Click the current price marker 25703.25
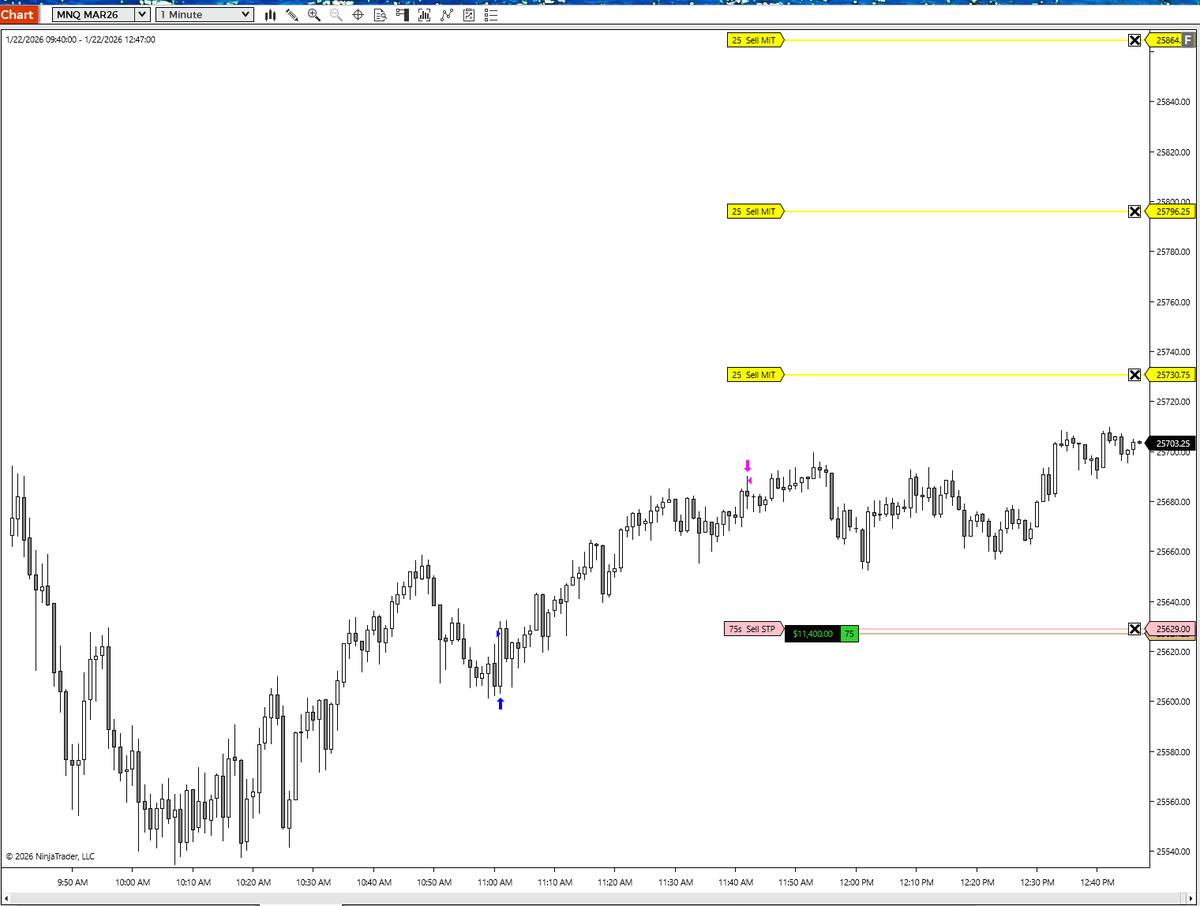 [1170, 443]
